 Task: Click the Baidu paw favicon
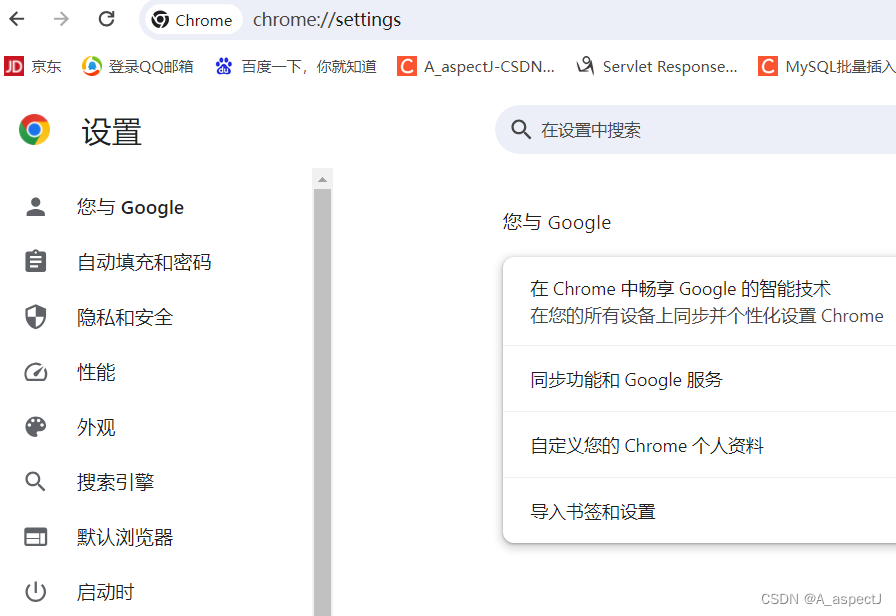223,67
